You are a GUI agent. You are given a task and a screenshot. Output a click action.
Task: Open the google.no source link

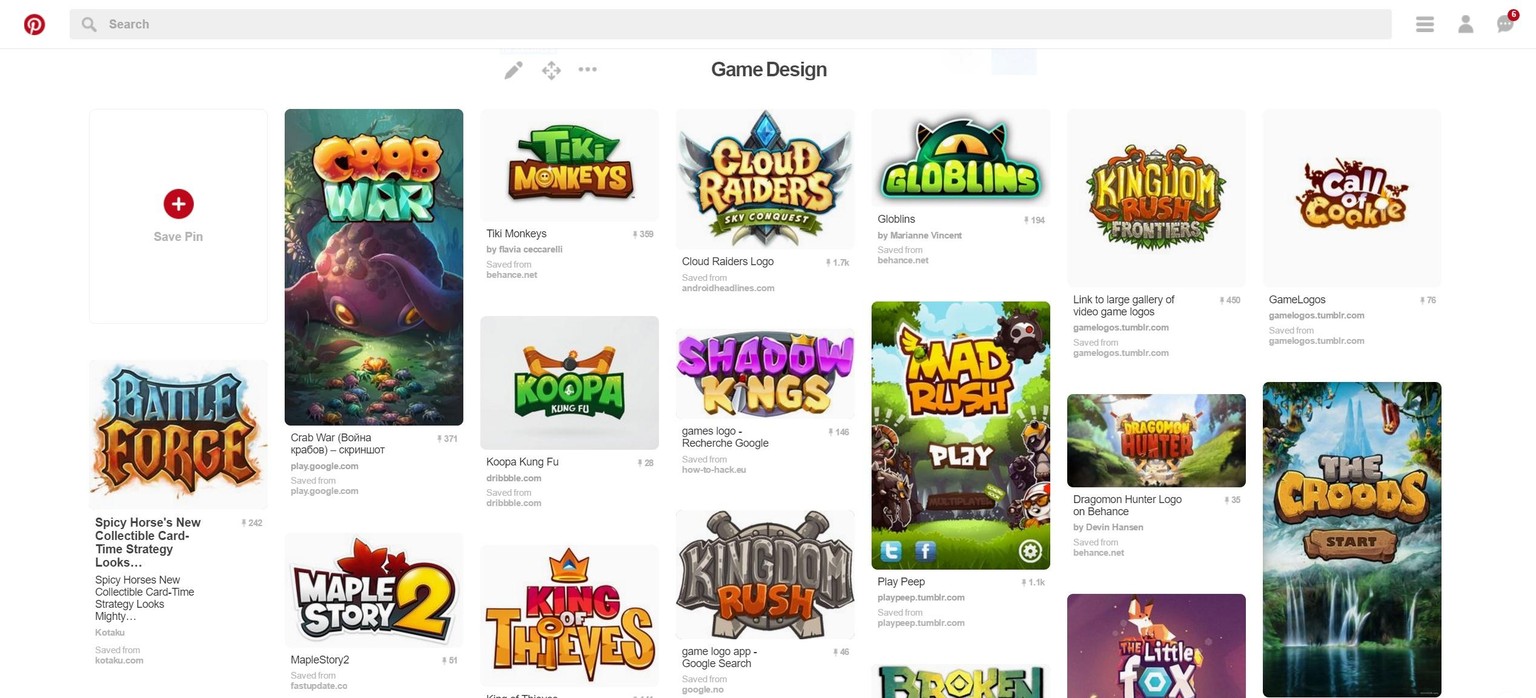point(703,689)
